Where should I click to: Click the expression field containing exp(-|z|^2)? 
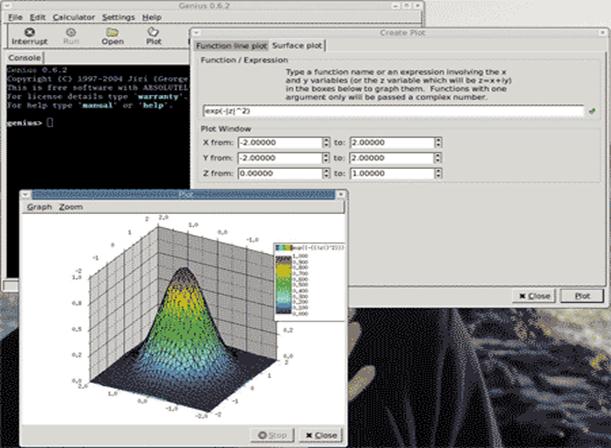tap(394, 111)
